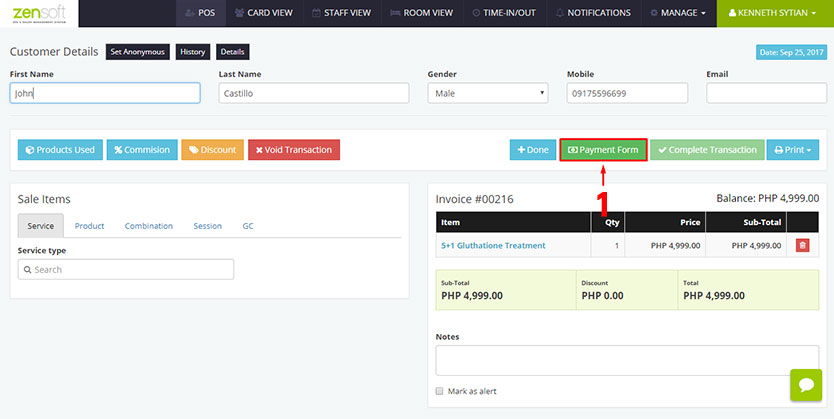Open Notifications

594,13
